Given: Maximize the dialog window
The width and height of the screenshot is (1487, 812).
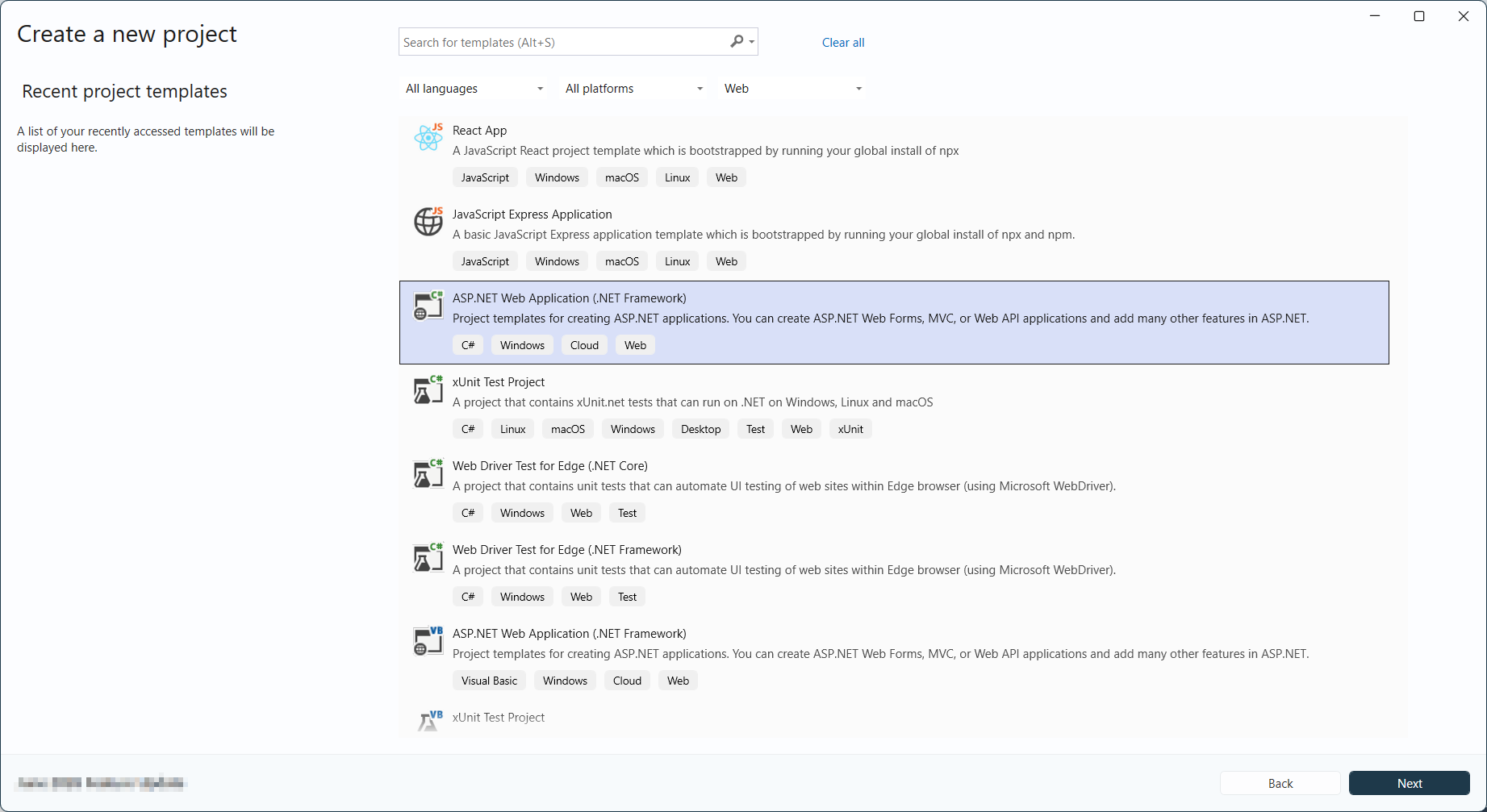Looking at the screenshot, I should point(1419,16).
